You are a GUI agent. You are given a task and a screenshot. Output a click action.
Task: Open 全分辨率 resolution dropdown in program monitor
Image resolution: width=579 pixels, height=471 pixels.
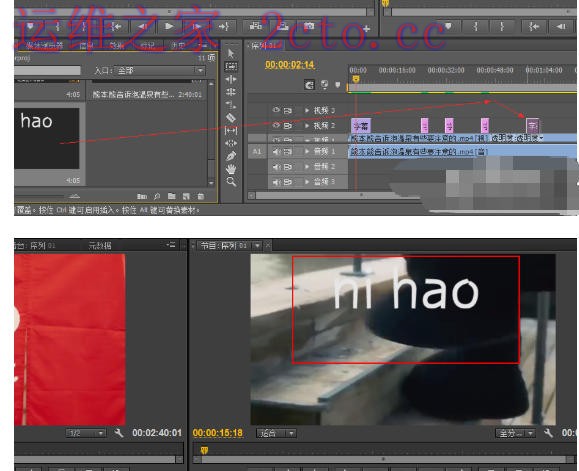coord(515,433)
